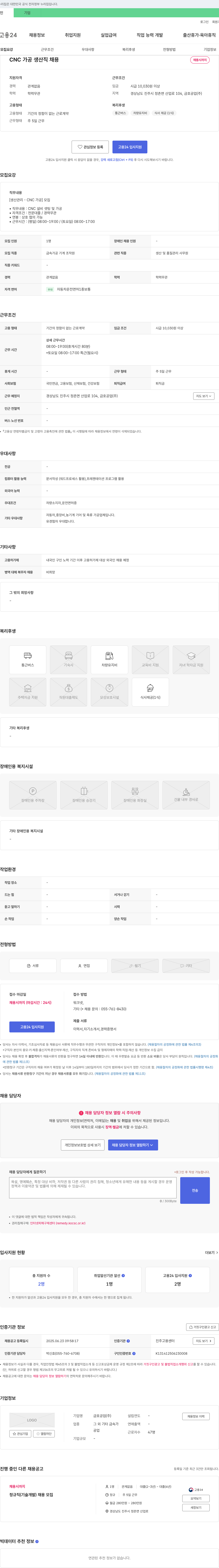Click the top 고용24 입사지원 button
Image resolution: width=219 pixels, height=1568 pixels.
pos(130,147)
